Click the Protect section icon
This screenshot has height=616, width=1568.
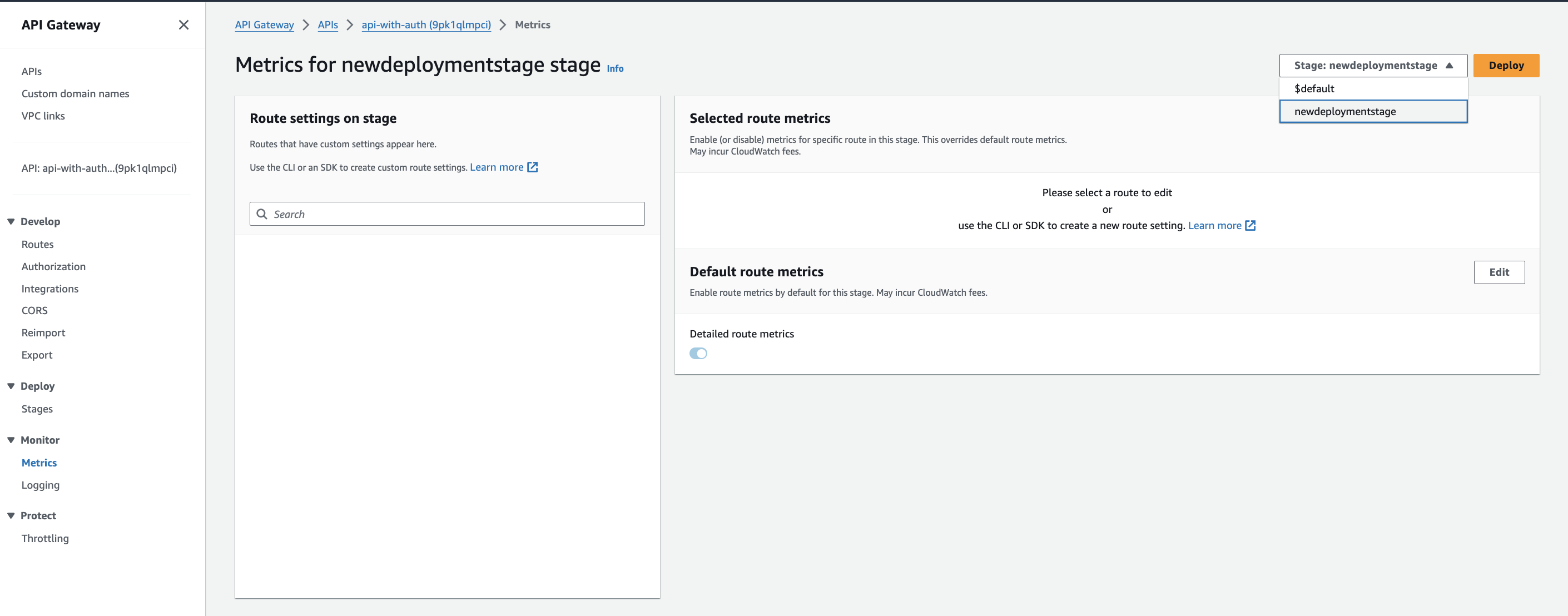pos(11,516)
